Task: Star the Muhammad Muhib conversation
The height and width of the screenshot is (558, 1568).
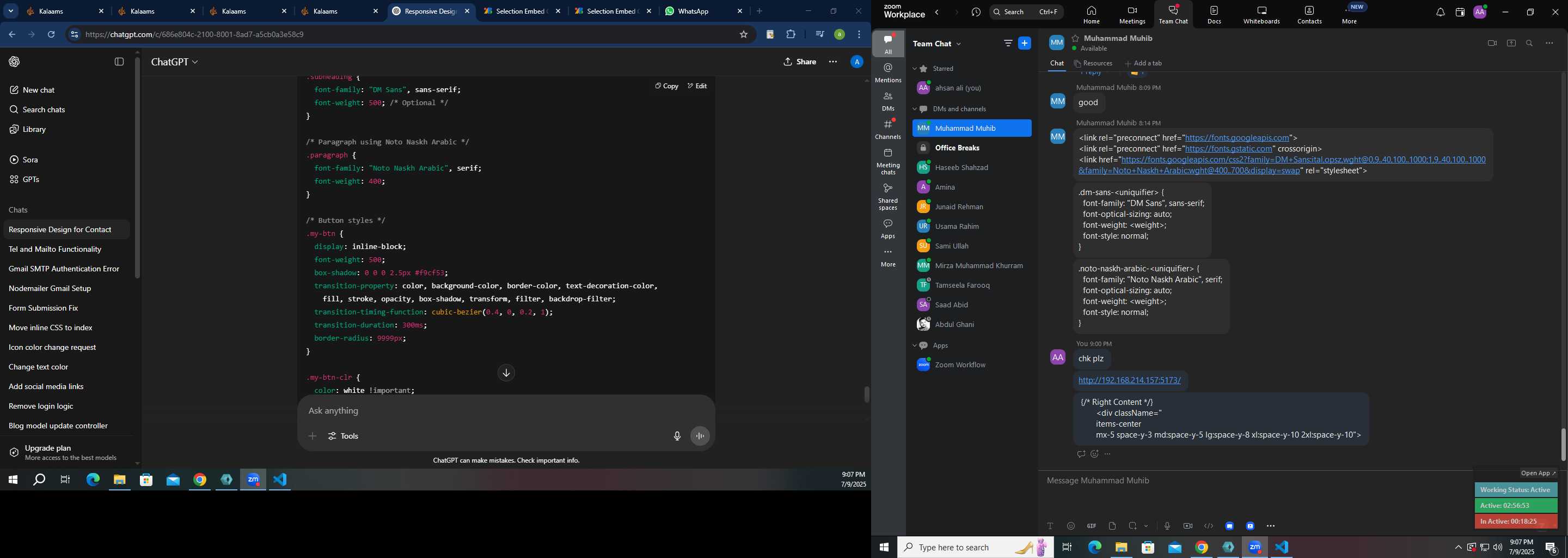Action: [x=1076, y=38]
